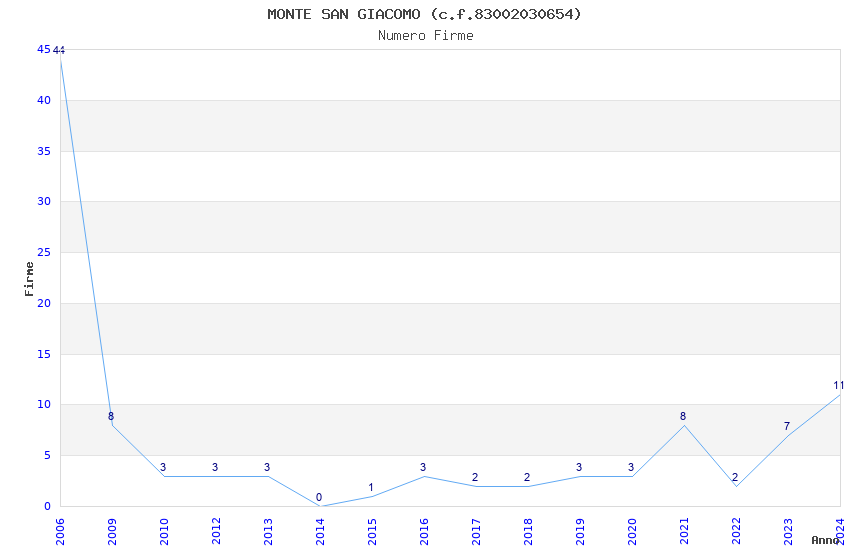Pick the data value 44 for 2006

pos(59,51)
